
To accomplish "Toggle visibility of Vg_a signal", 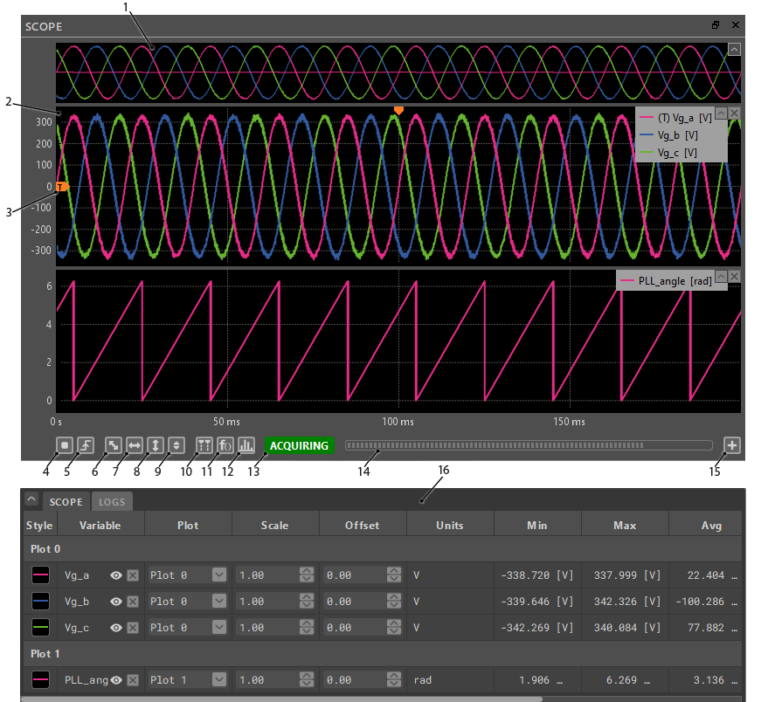I will (x=116, y=575).
